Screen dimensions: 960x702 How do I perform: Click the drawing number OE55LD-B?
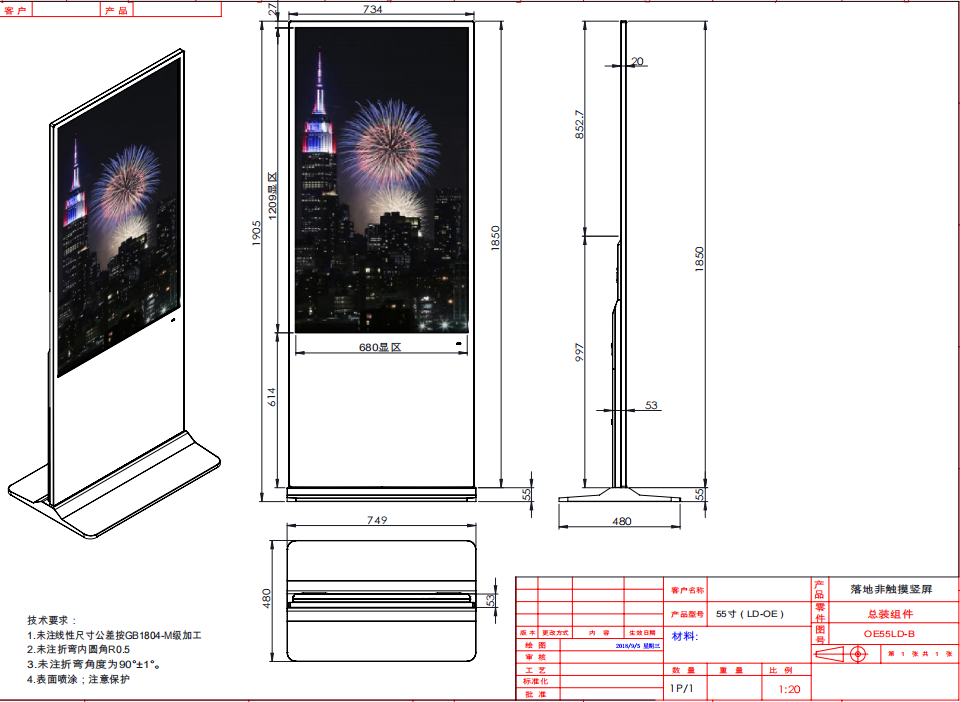tap(889, 634)
